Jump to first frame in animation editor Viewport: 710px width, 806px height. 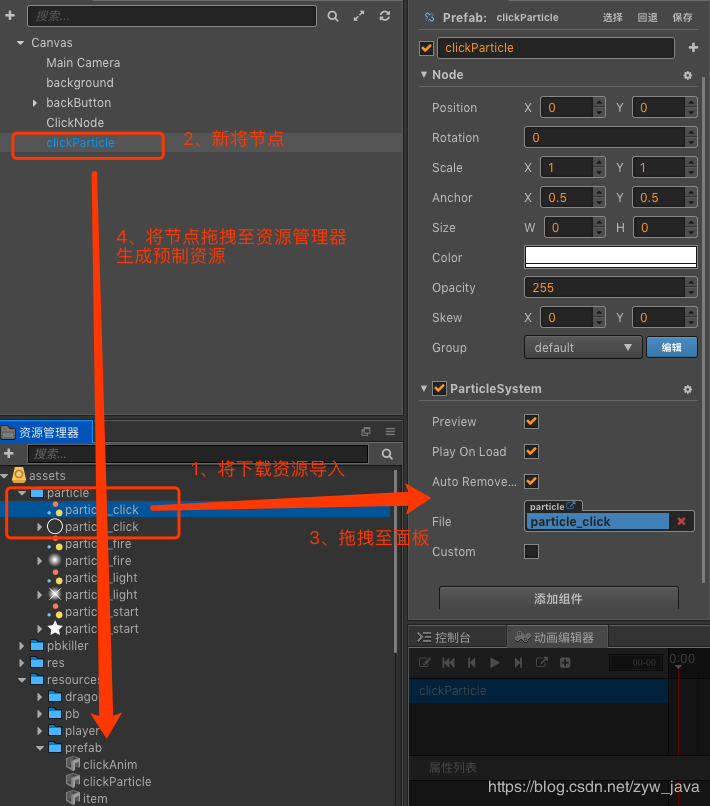click(448, 663)
